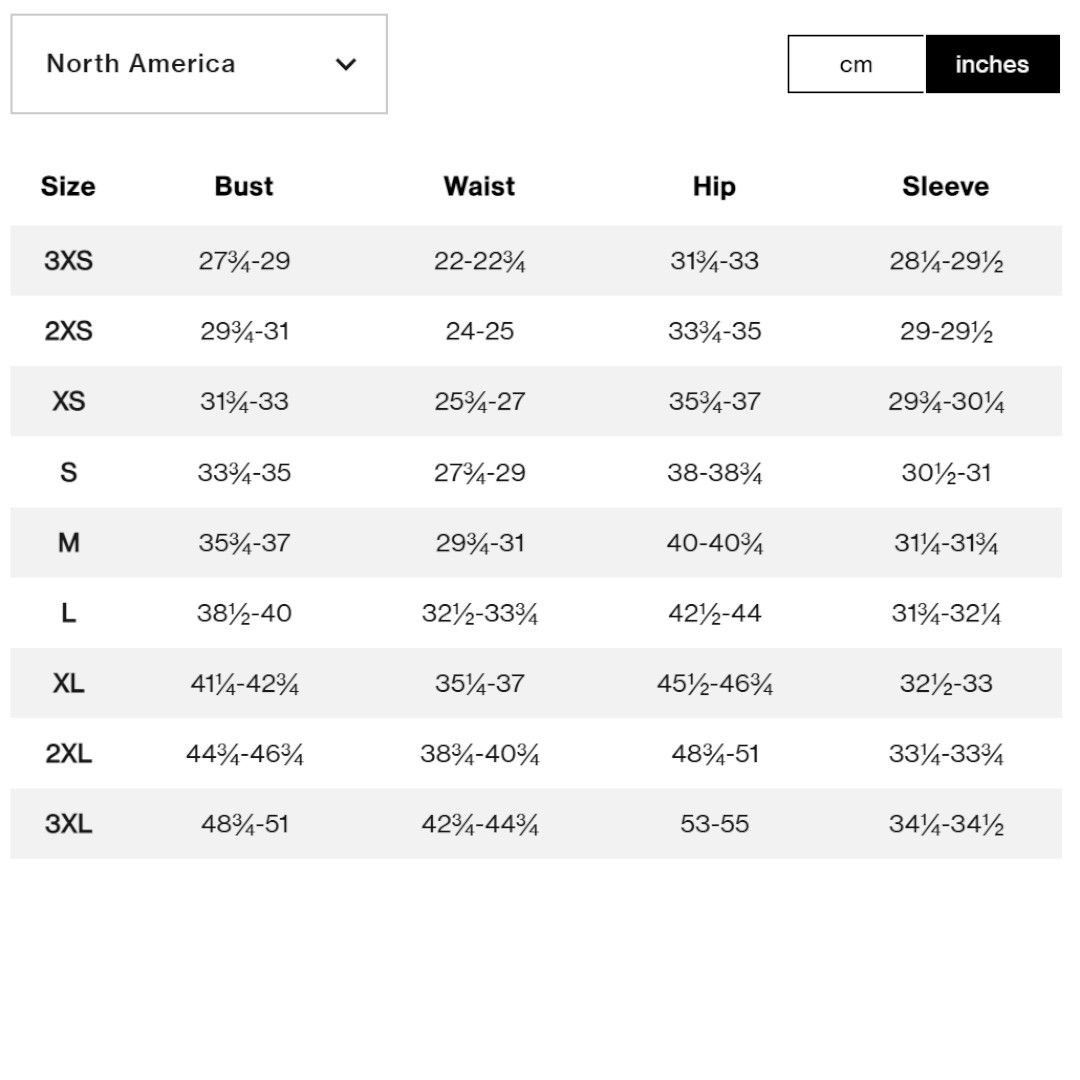Viewport: 1080px width, 1080px height.
Task: Click the 2XS waist value 24-25
Action: [x=479, y=331]
